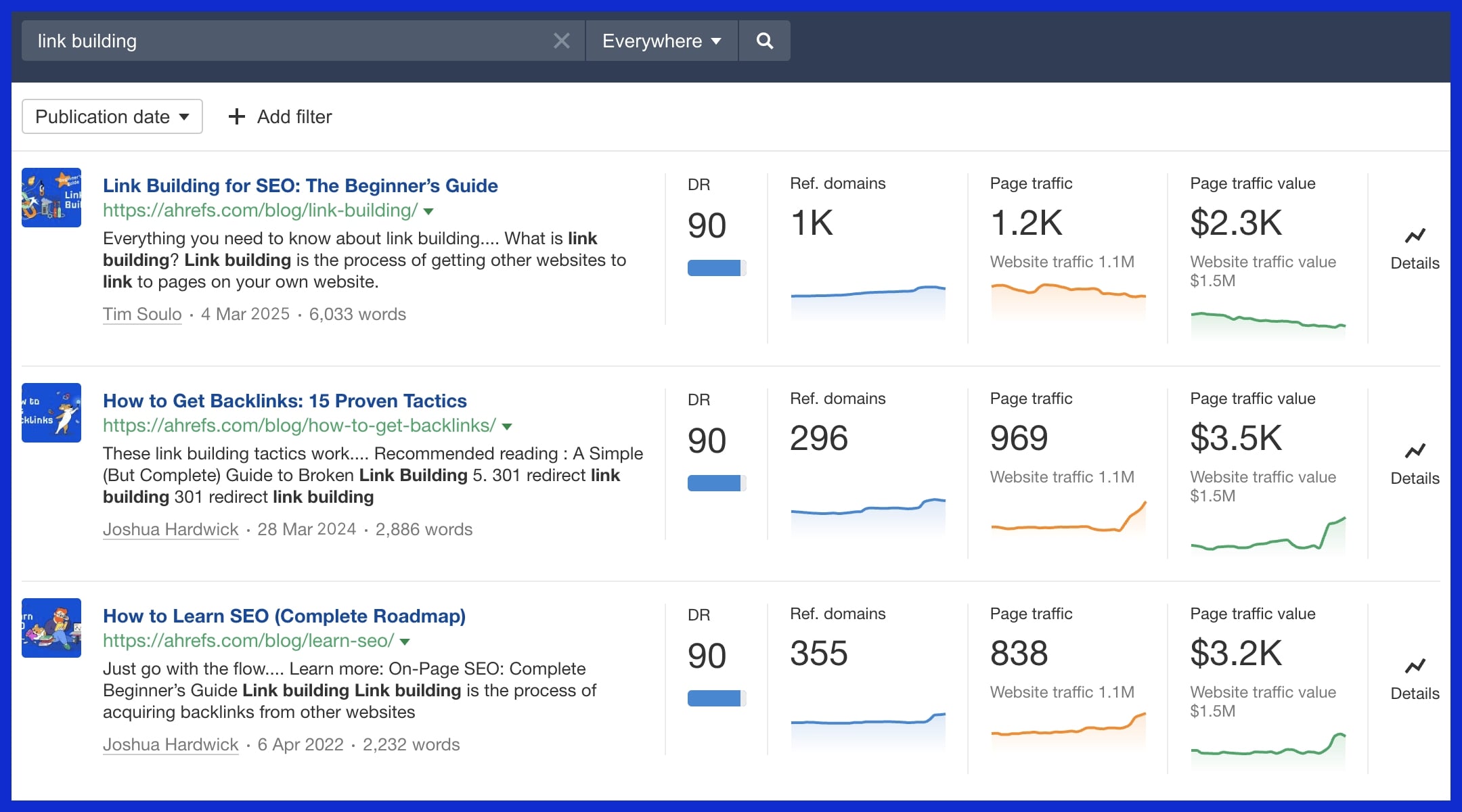
Task: Click DR bar for Backlinks article
Action: (x=717, y=483)
